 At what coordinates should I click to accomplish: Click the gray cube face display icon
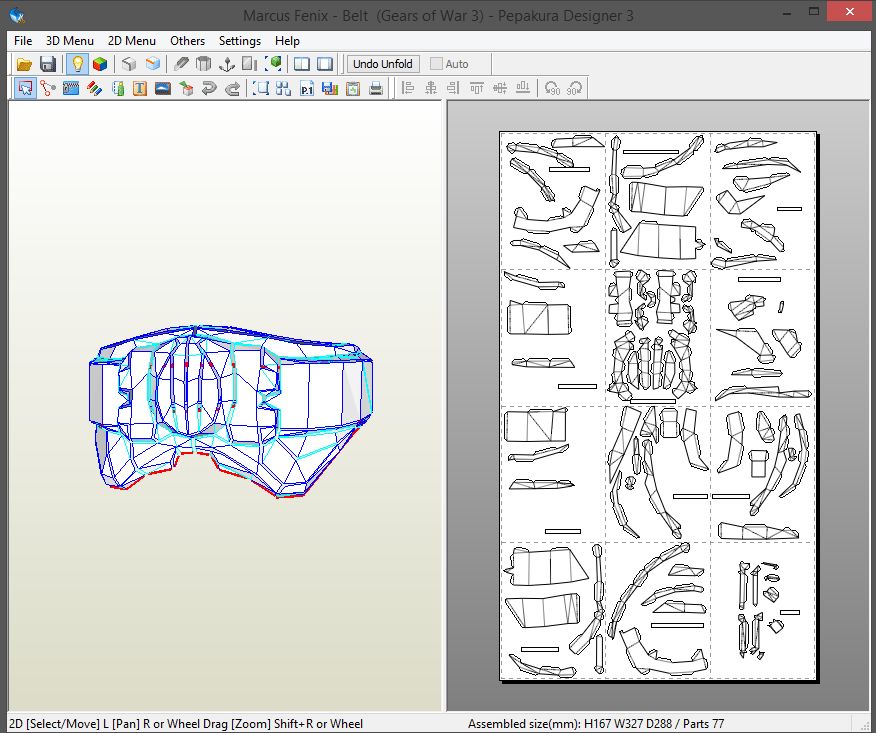tap(129, 64)
